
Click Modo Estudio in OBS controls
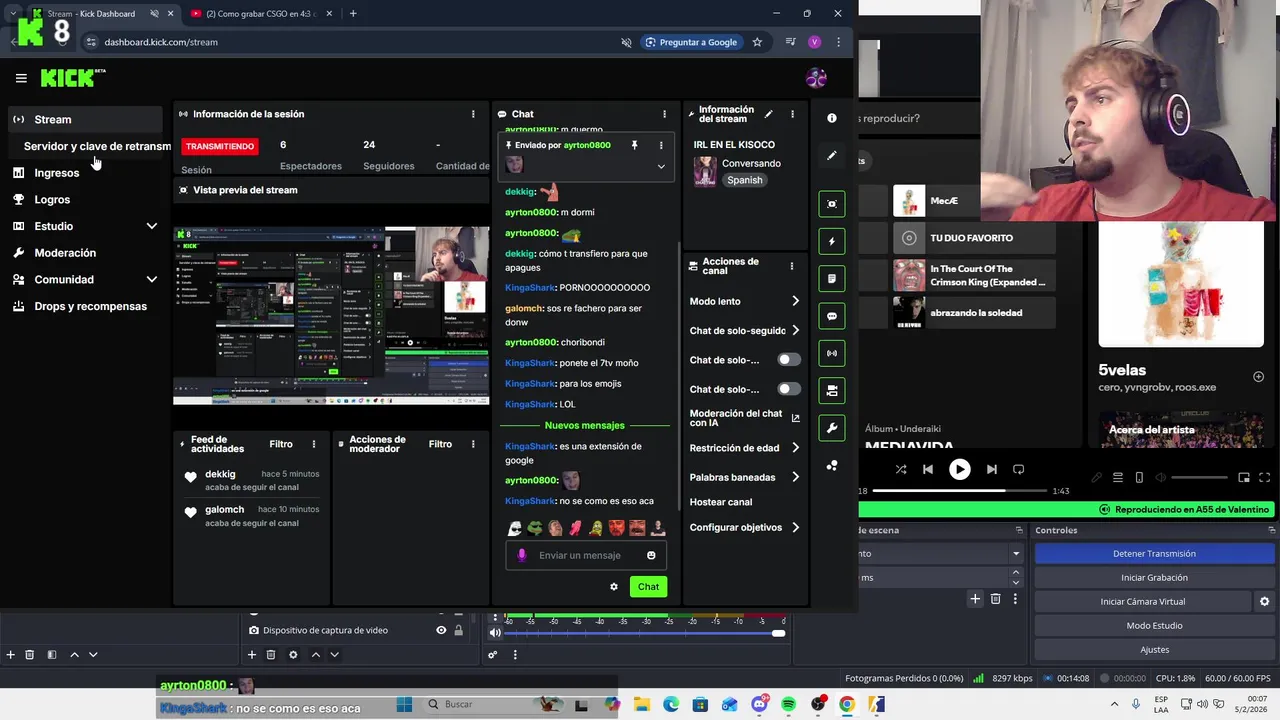coord(1154,625)
